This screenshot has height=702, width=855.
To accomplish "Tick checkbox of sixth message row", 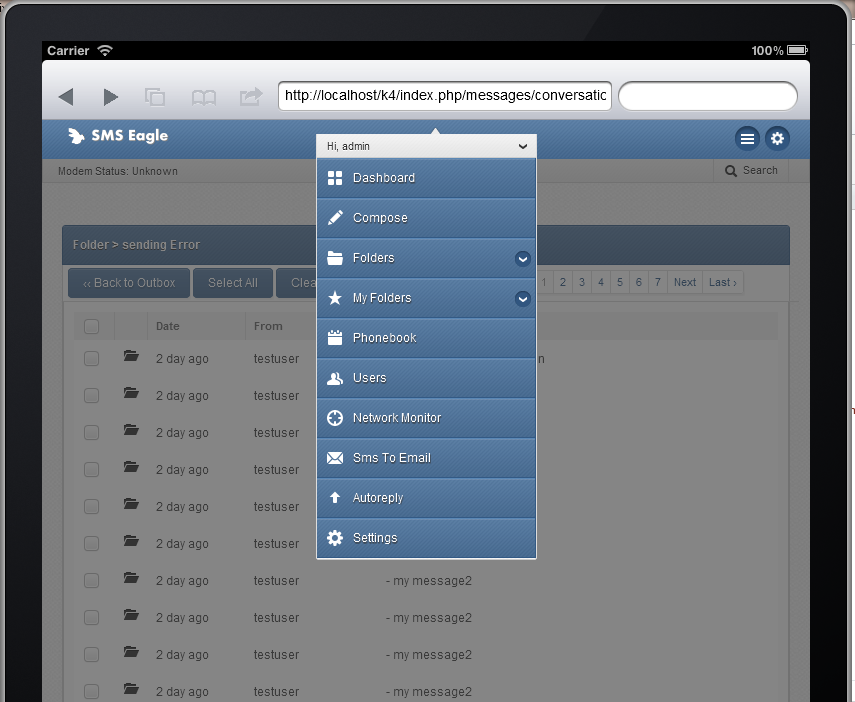I will [92, 544].
